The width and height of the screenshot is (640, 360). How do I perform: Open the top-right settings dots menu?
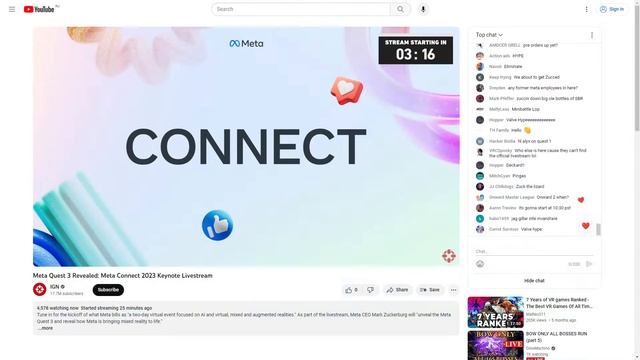[587, 9]
